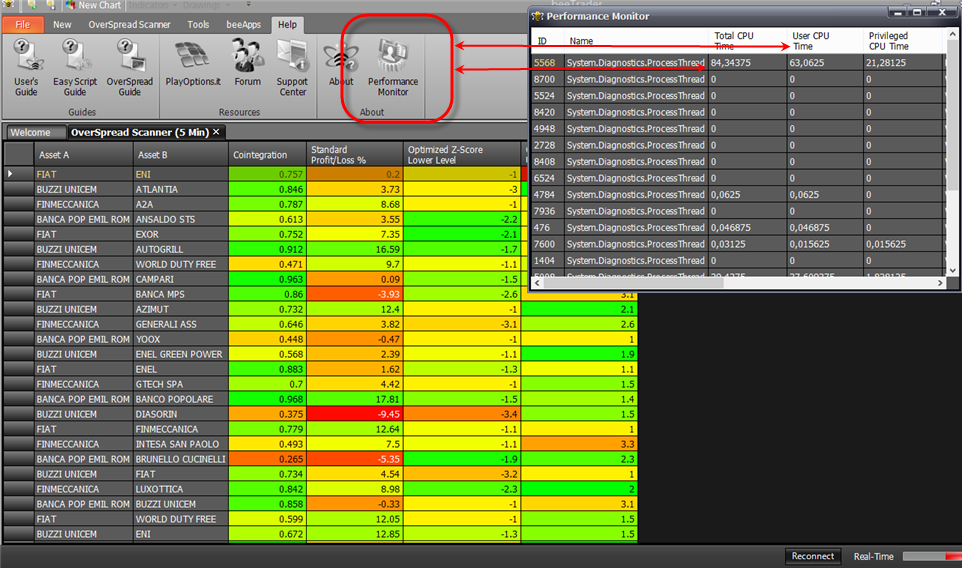Open the File menu
962x568 pixels.
23,25
